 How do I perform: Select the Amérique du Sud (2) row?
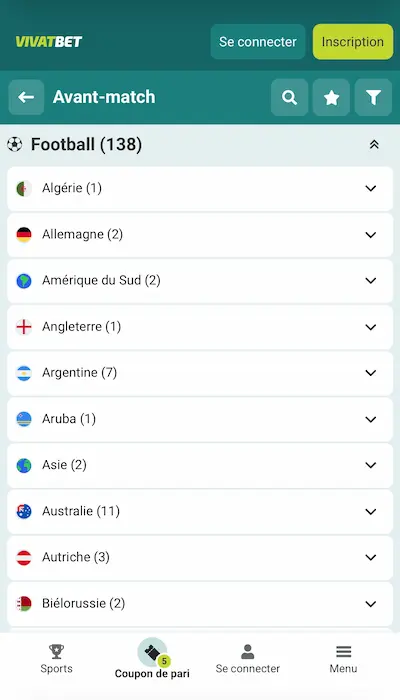click(200, 280)
